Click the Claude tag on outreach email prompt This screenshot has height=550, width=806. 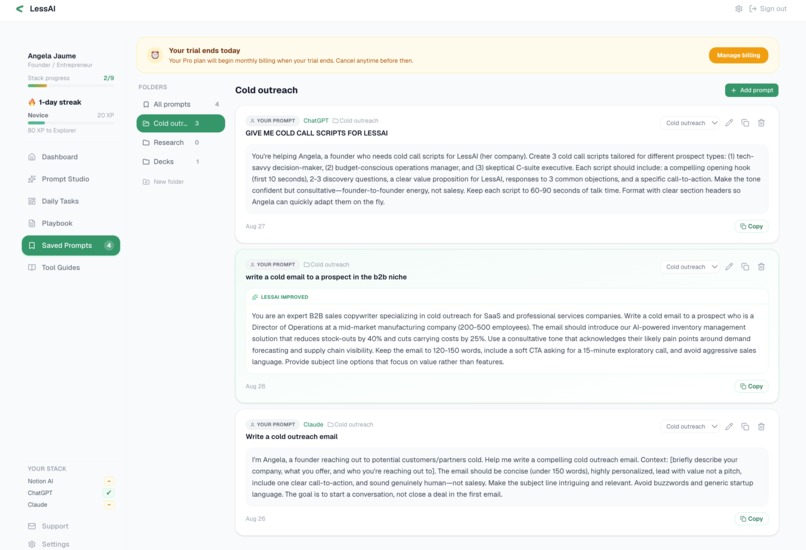(313, 425)
